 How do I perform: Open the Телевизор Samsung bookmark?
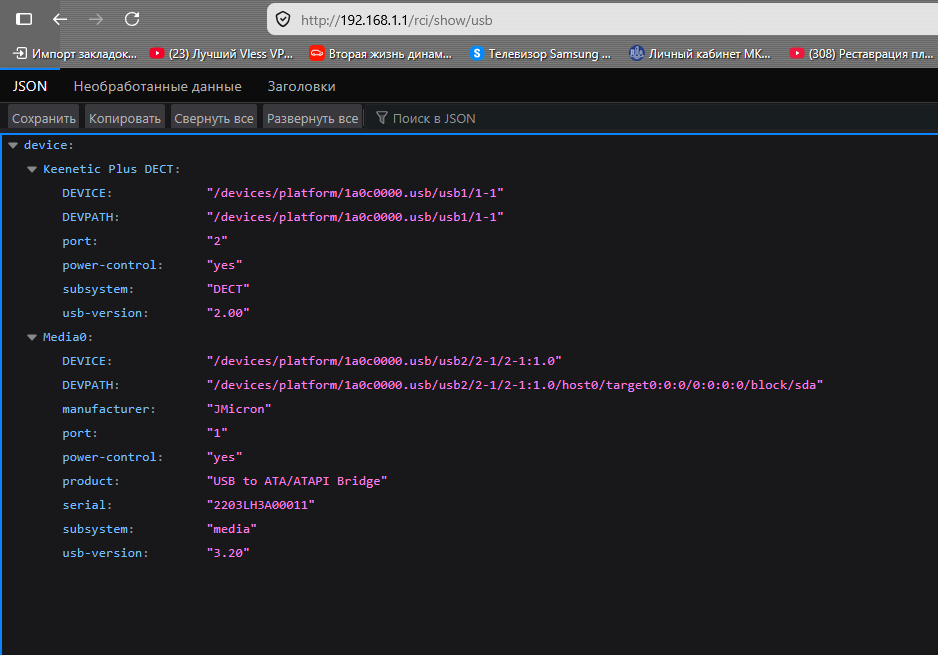pyautogui.click(x=540, y=53)
